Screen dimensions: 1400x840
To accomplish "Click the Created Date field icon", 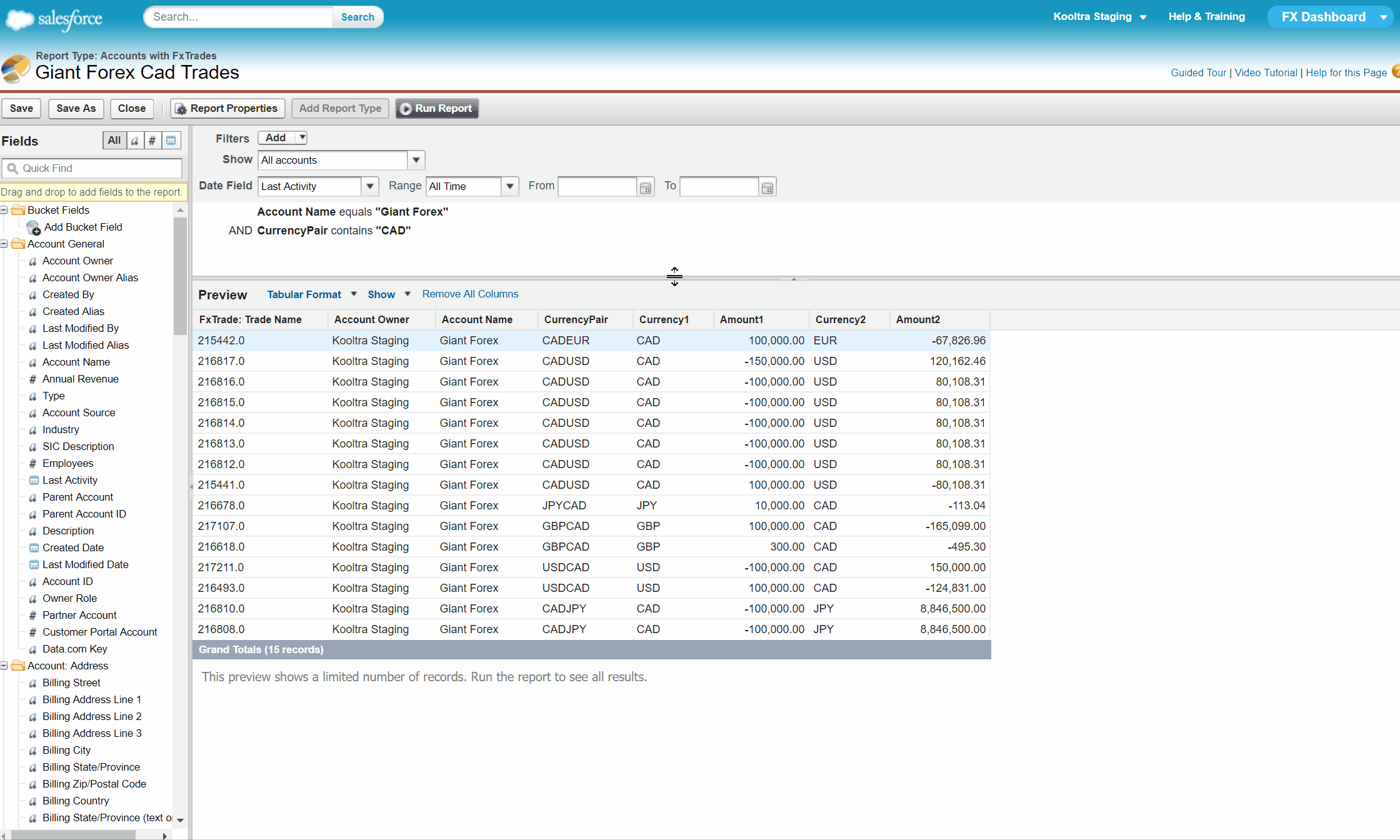I will pyautogui.click(x=34, y=547).
